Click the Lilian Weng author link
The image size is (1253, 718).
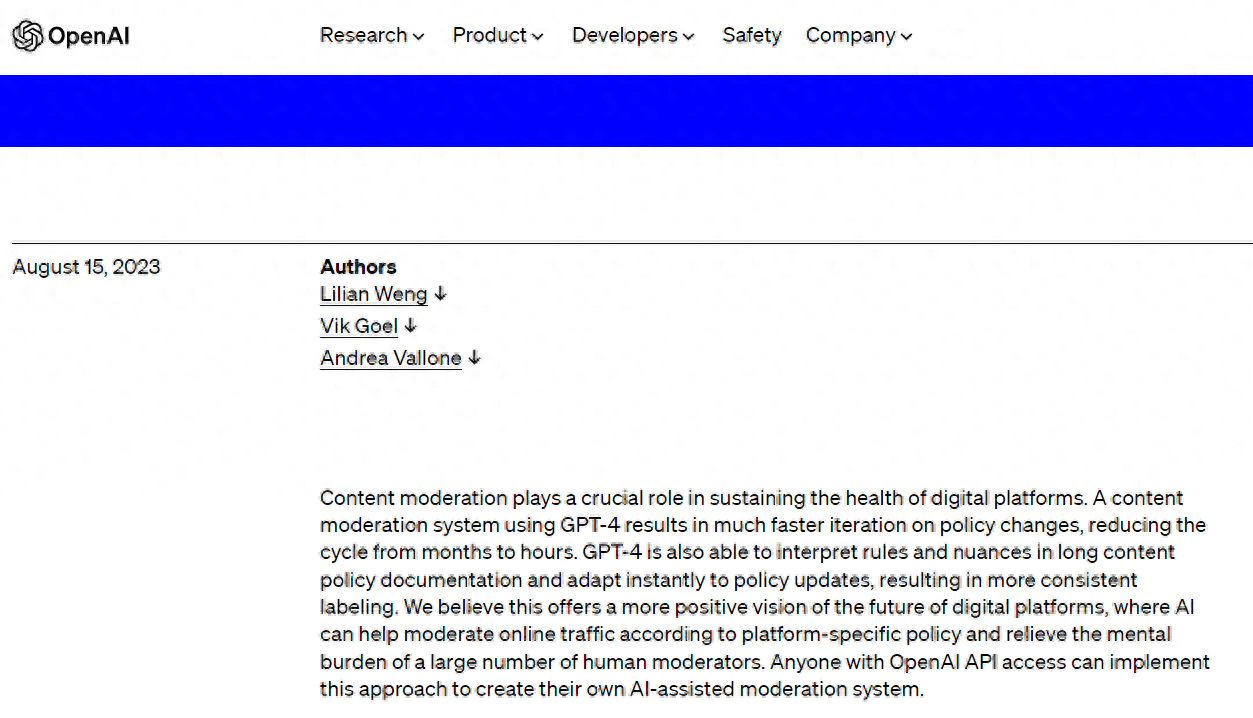click(373, 294)
